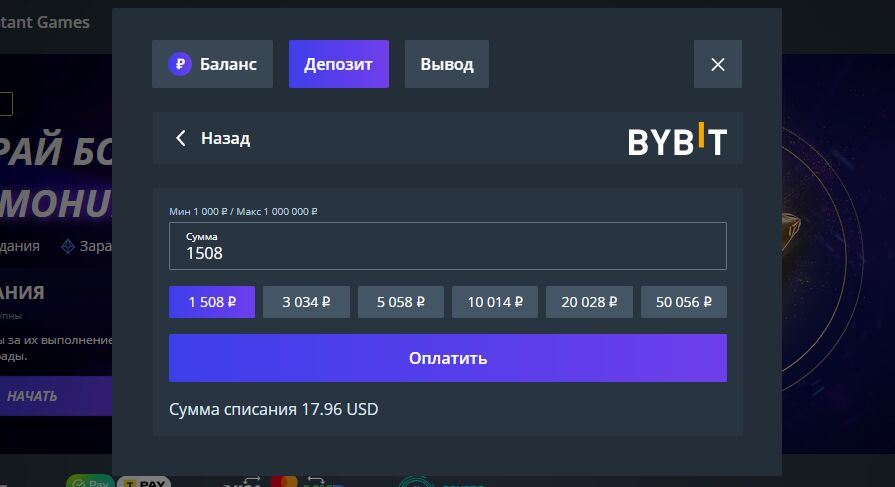Select the 3 034 ₽ preset amount
The height and width of the screenshot is (487, 895).
coord(306,302)
